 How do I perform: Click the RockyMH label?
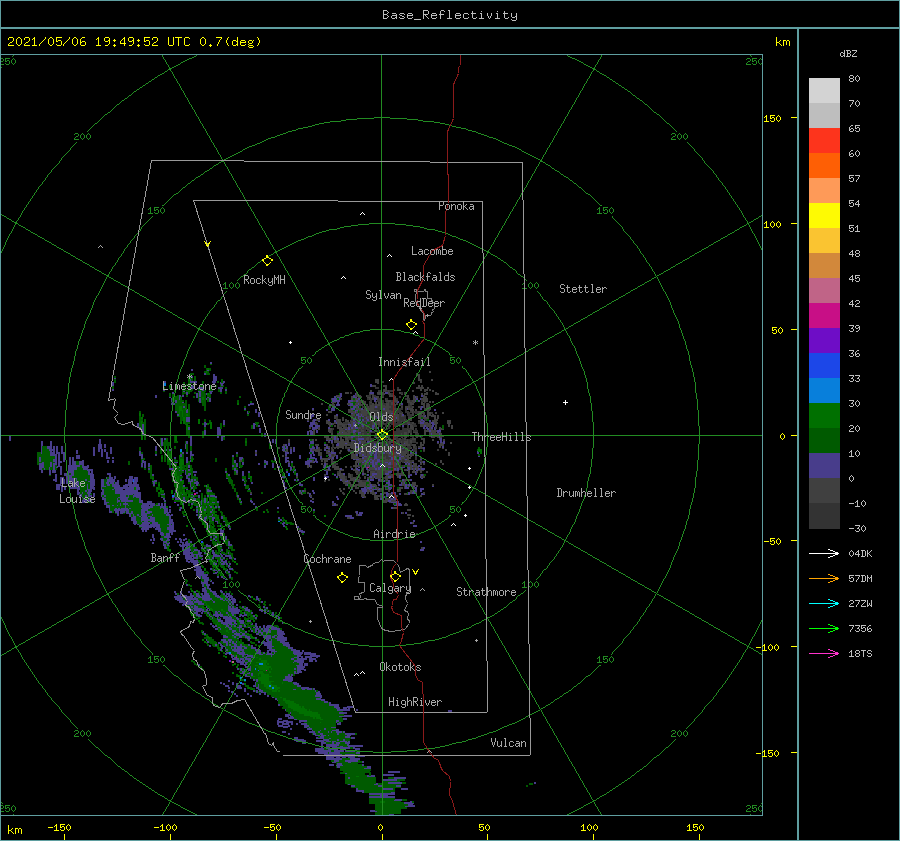(264, 280)
